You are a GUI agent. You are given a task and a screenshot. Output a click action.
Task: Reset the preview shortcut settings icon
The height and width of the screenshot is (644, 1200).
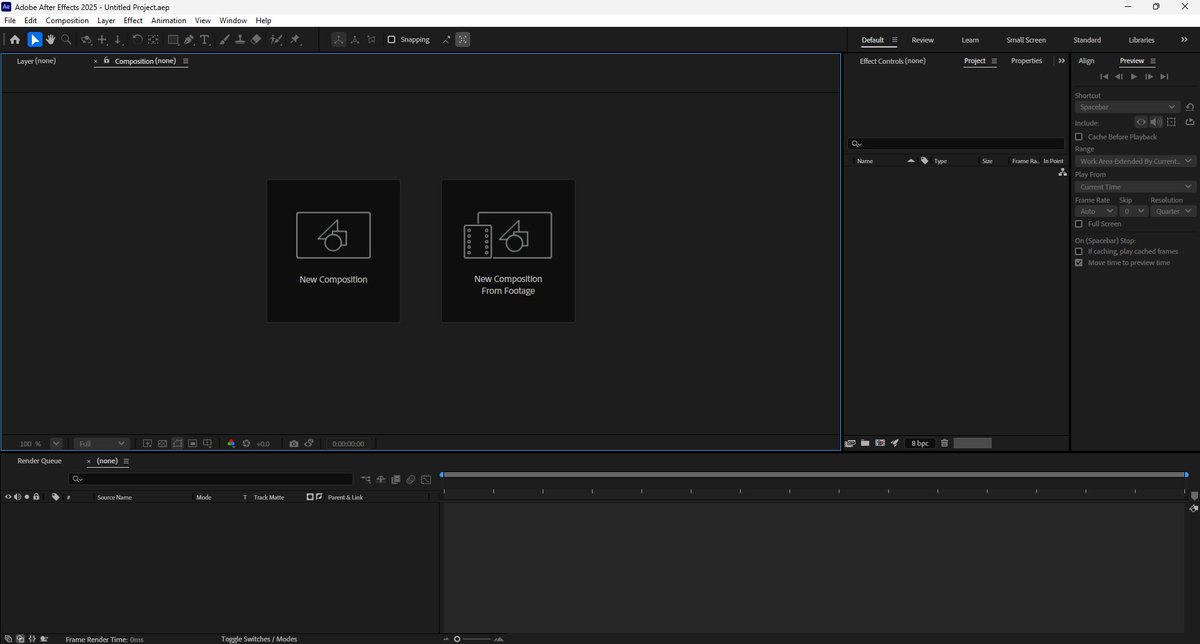pyautogui.click(x=1189, y=107)
